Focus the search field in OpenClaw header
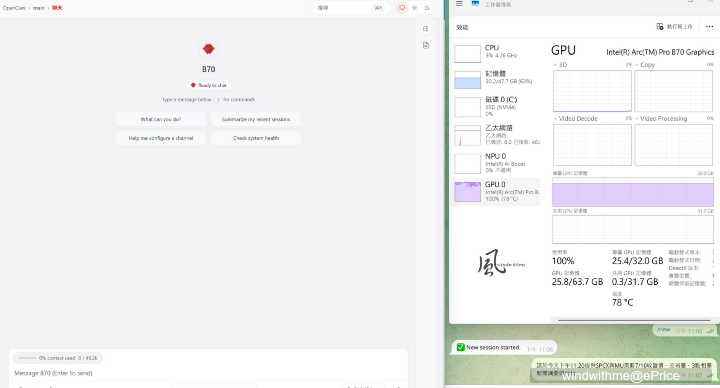720x388 pixels. (350, 8)
